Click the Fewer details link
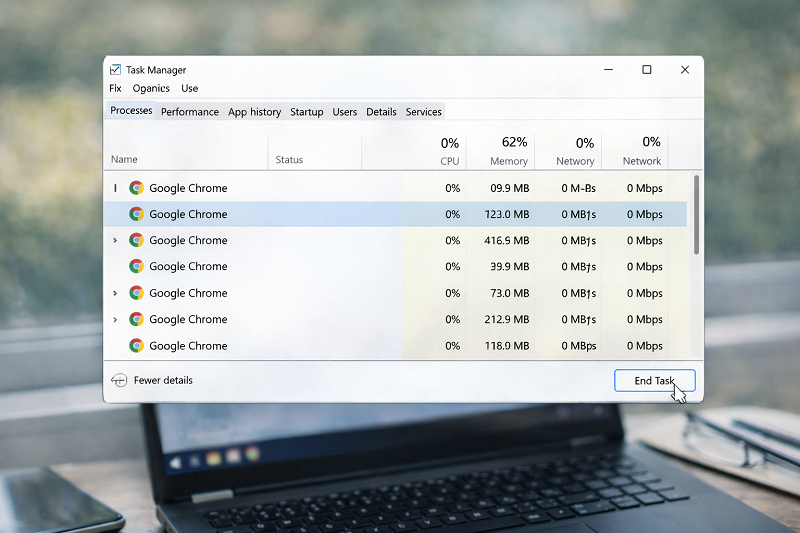The image size is (800, 533). coord(163,380)
